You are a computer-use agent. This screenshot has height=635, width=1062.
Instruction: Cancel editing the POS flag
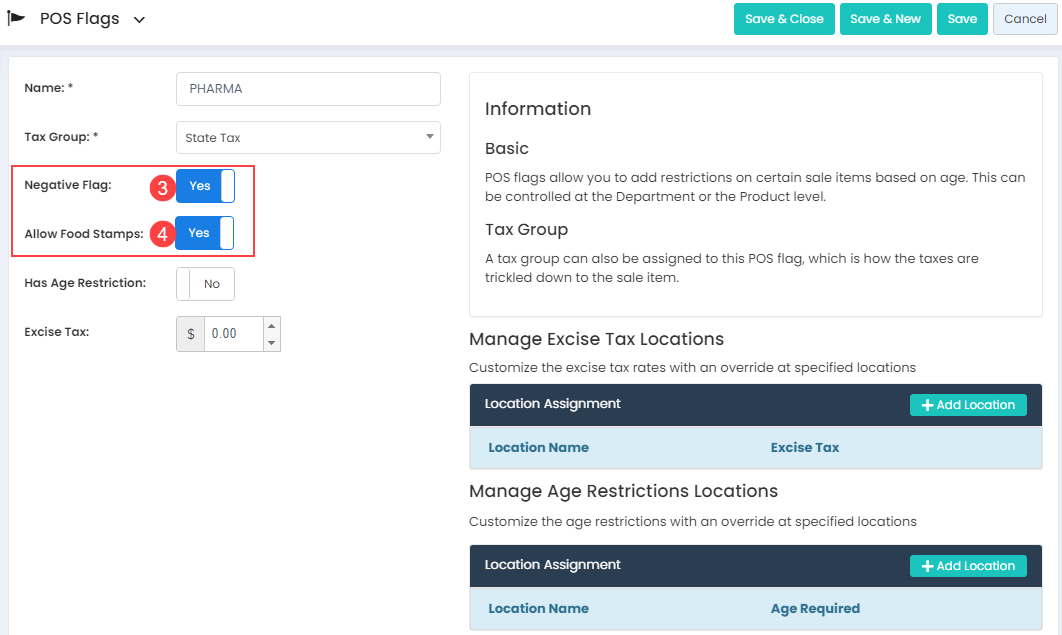tap(1025, 19)
